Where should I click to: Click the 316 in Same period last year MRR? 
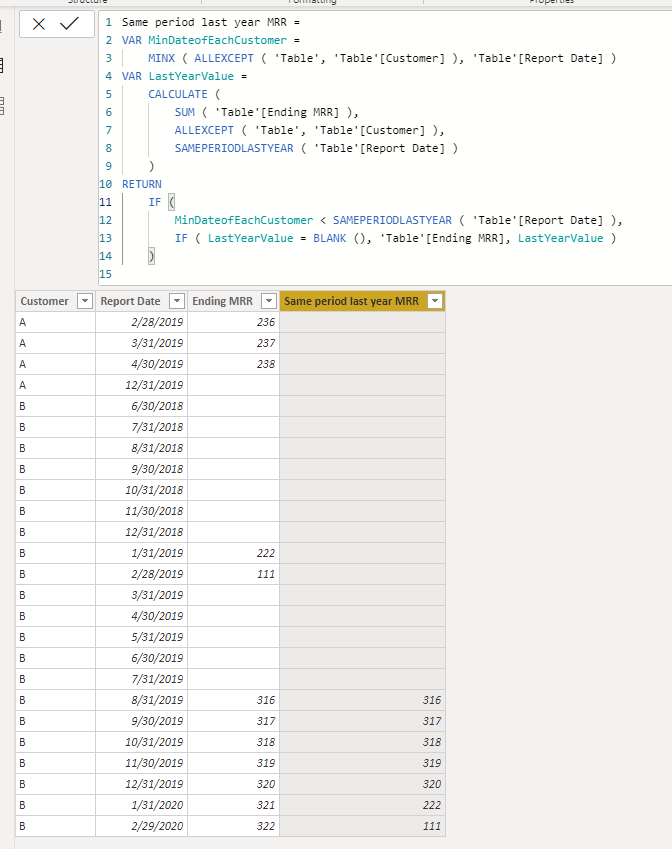click(x=362, y=700)
